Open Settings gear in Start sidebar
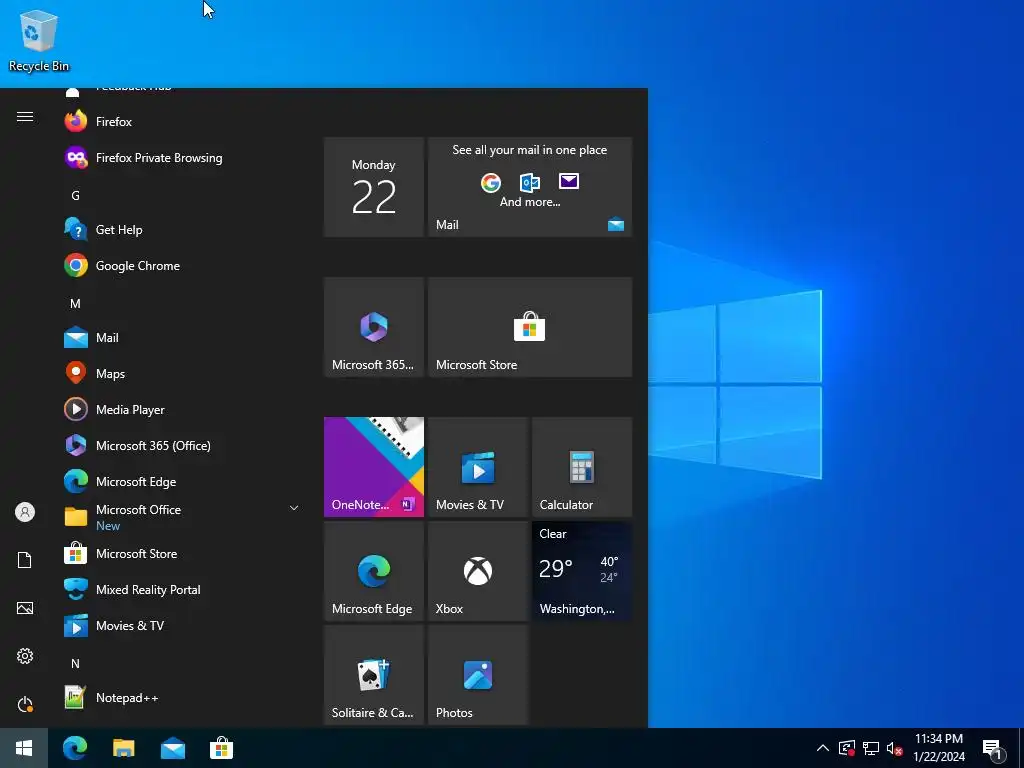This screenshot has width=1024, height=768. [x=25, y=656]
